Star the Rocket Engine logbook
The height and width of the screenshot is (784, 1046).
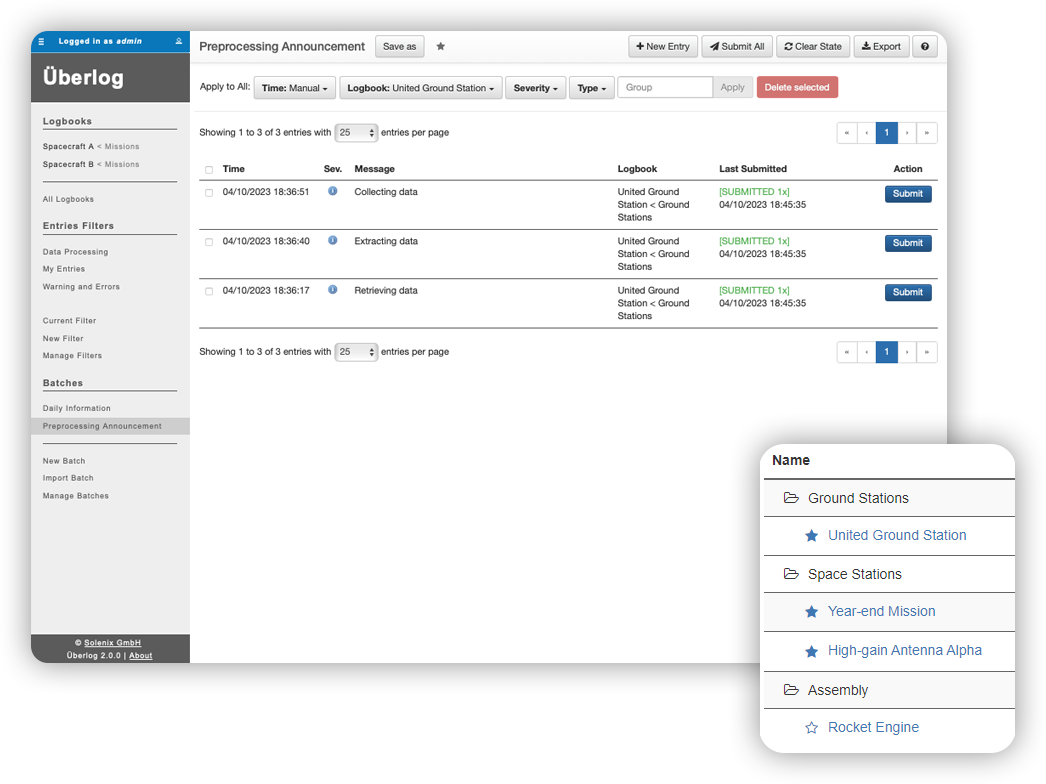click(x=811, y=728)
